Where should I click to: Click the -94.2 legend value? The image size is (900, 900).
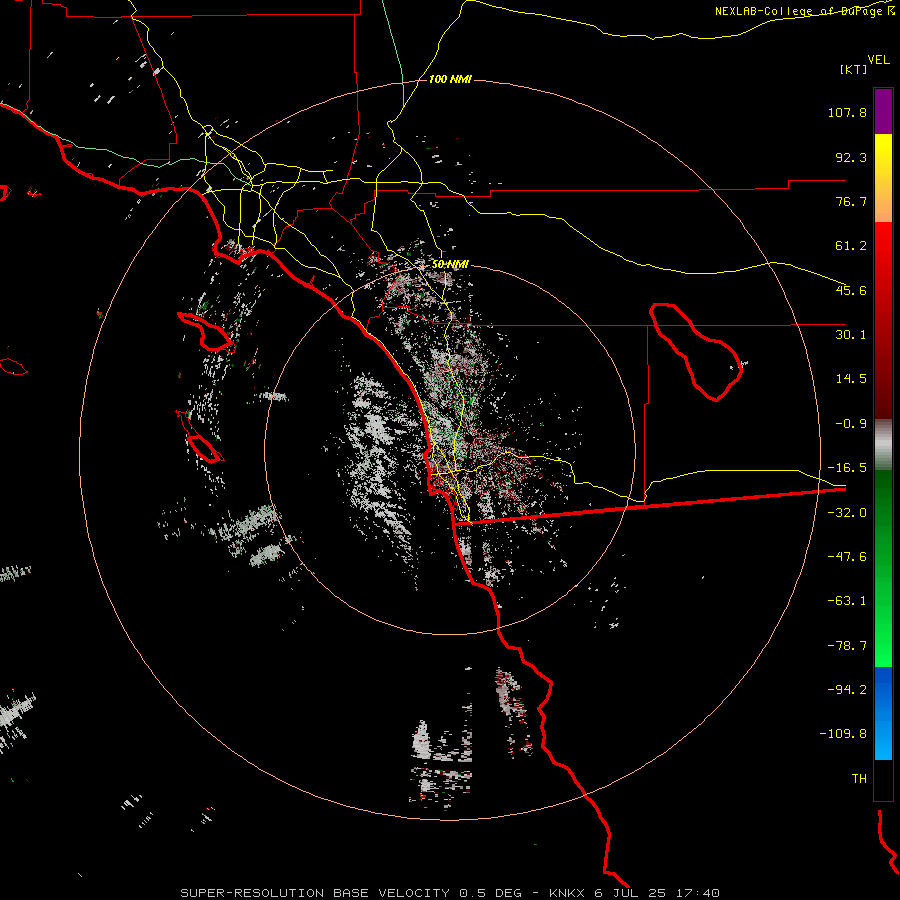(x=847, y=690)
